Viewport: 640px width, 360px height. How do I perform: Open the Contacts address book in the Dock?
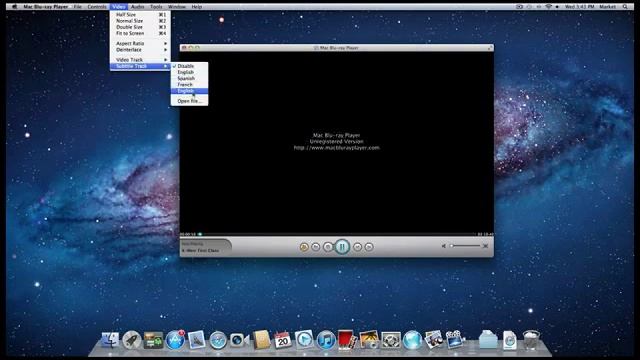[261, 340]
